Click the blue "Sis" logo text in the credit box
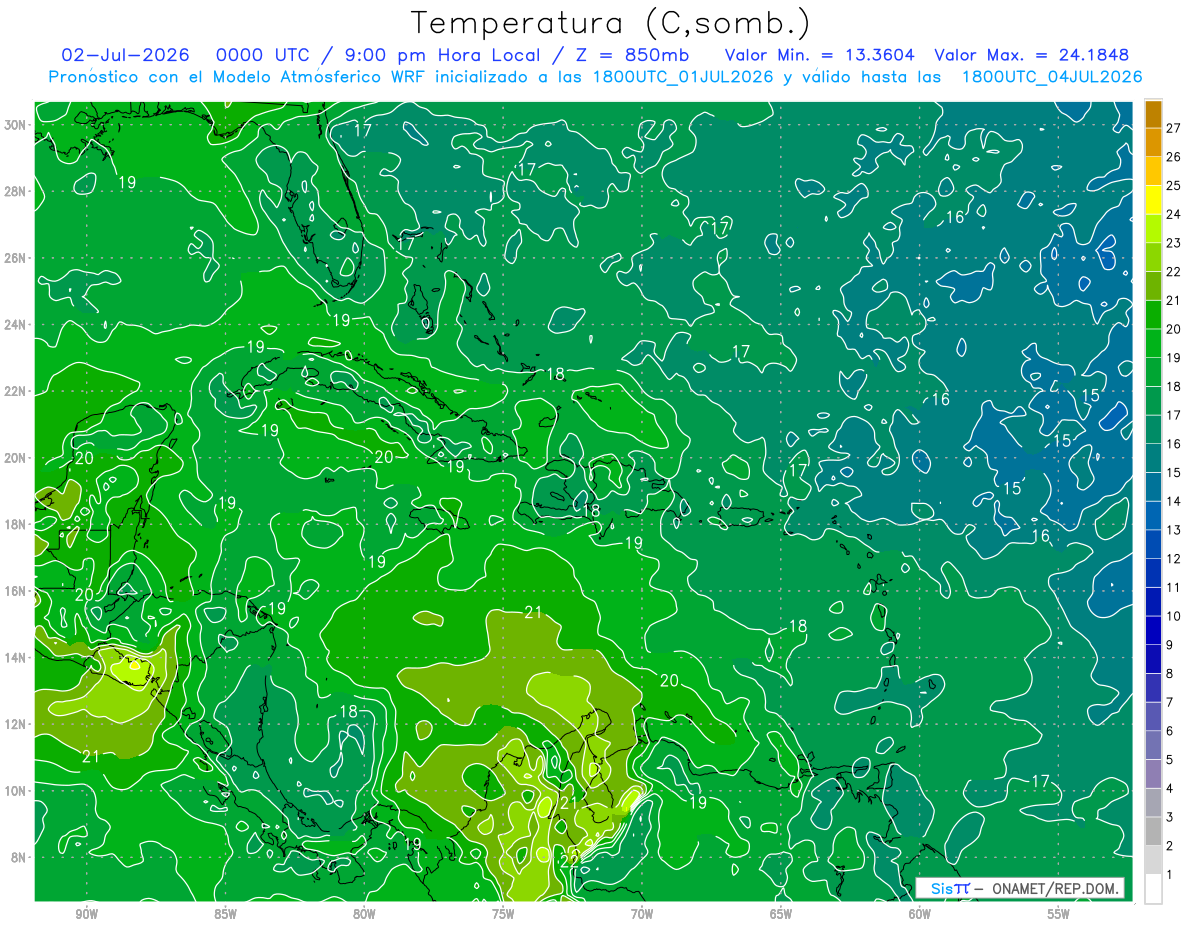The height and width of the screenshot is (927, 1200). (x=942, y=888)
